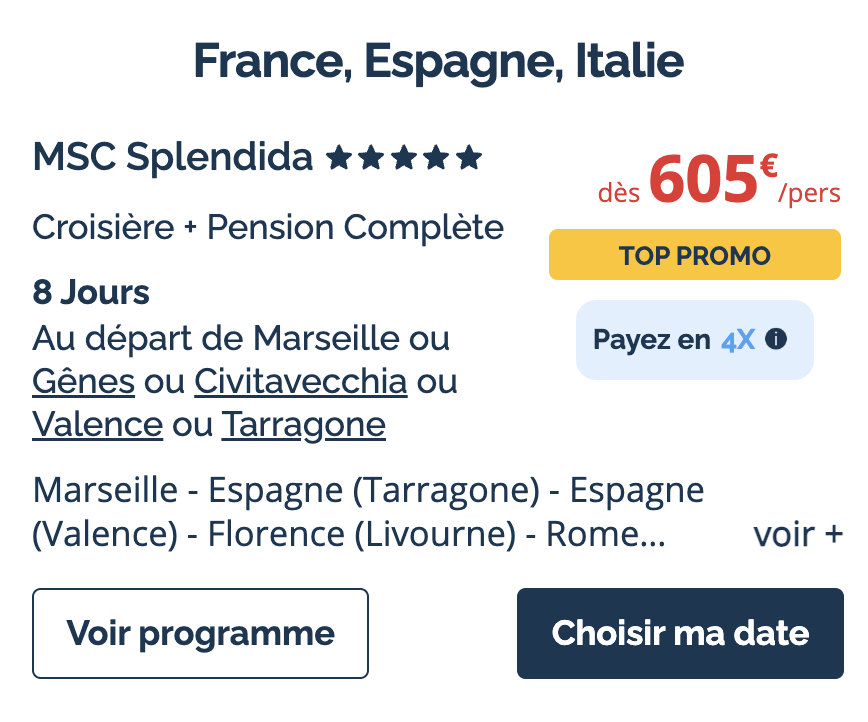The image size is (868, 722).
Task: Follow the Tarragone departure link
Action: pyautogui.click(x=303, y=425)
